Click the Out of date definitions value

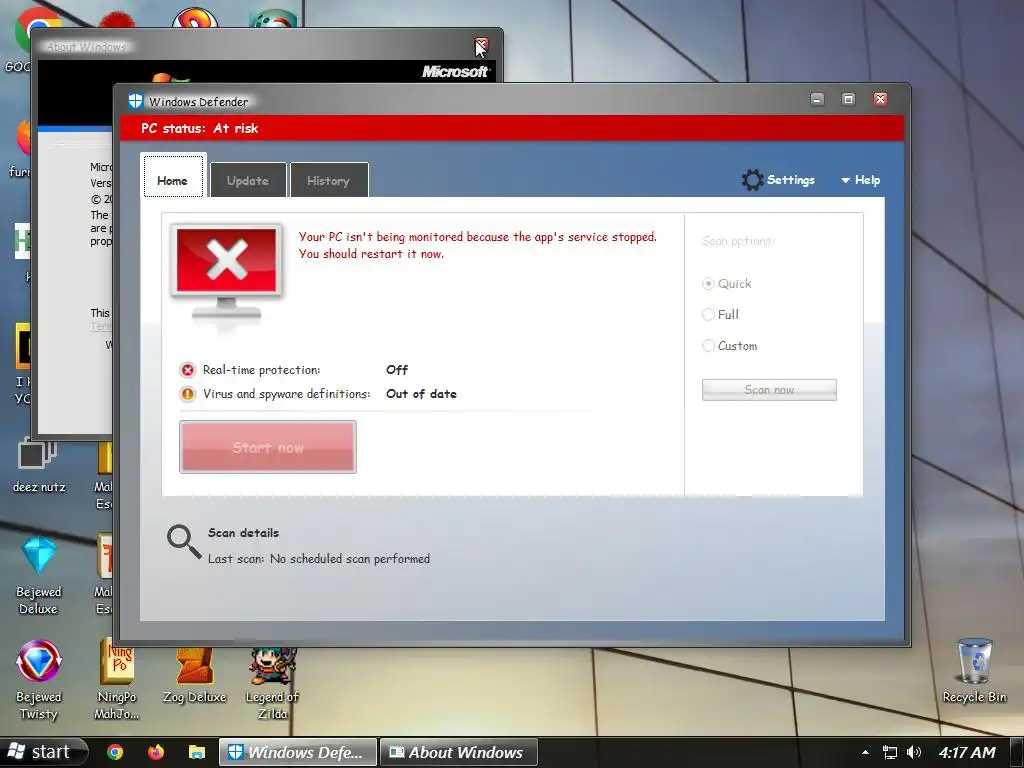[421, 394]
